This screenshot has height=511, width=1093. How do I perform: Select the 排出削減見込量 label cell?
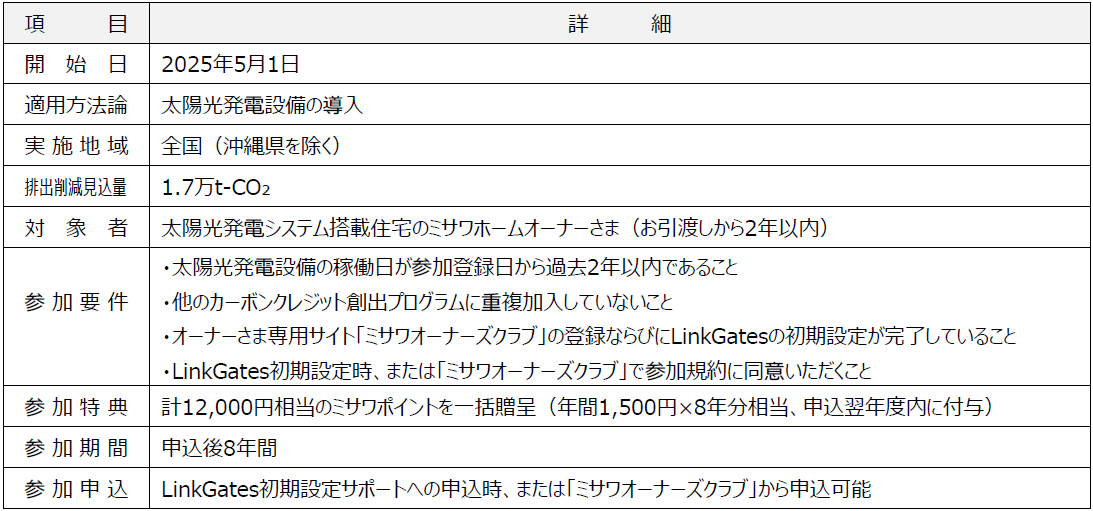(76, 187)
